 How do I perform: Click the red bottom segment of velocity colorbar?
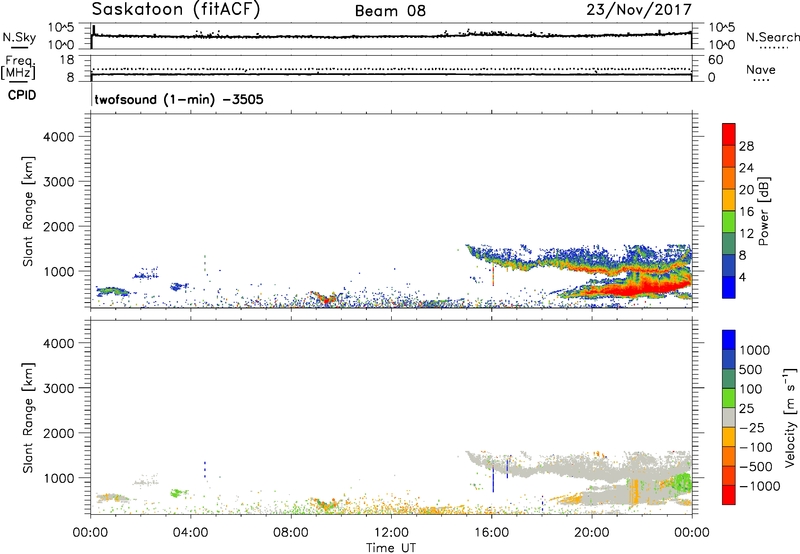pyautogui.click(x=729, y=495)
